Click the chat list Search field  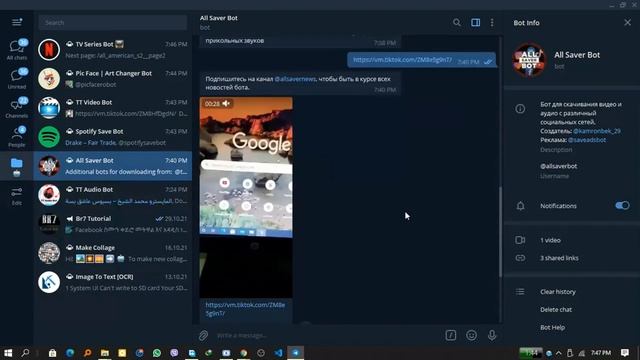point(113,22)
